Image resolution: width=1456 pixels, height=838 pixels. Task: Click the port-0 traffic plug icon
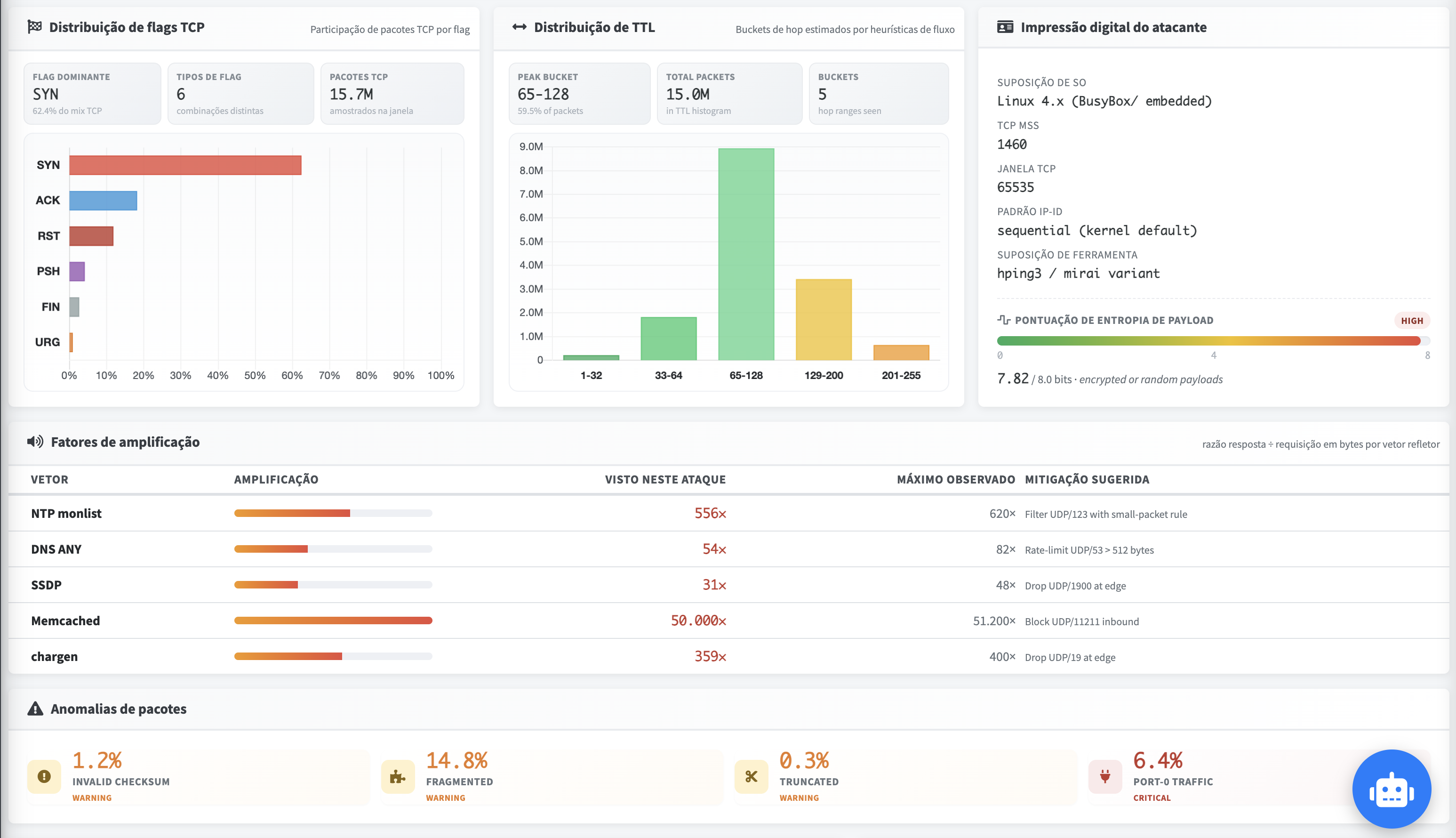pos(1105,776)
